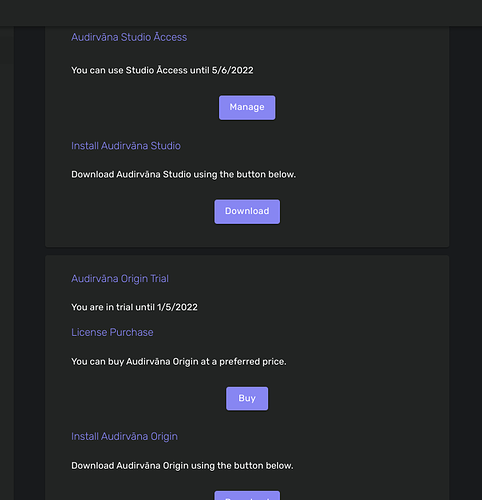This screenshot has width=482, height=500.
Task: Click the Install Audirvāna Studio heading
Action: 126,146
